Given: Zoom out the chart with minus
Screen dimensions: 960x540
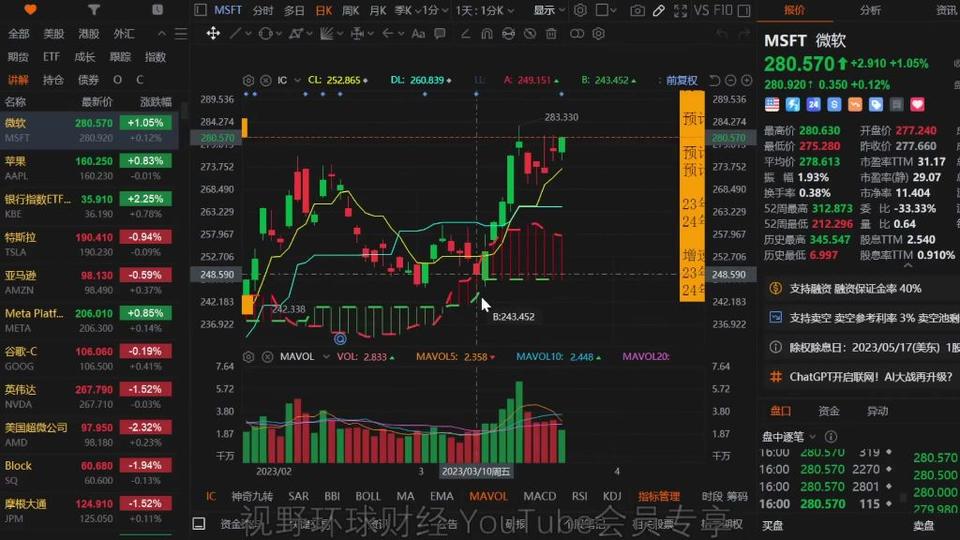Looking at the screenshot, I should (730, 80).
